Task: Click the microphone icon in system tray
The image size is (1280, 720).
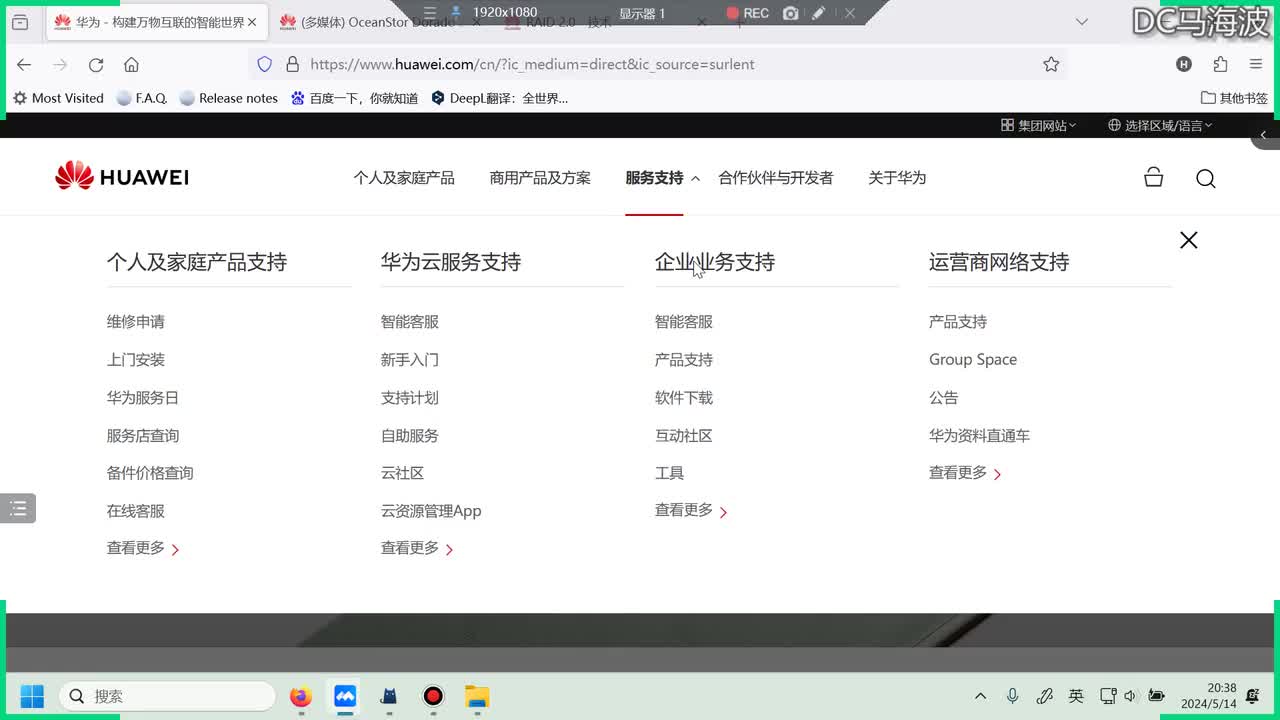Action: (1012, 696)
